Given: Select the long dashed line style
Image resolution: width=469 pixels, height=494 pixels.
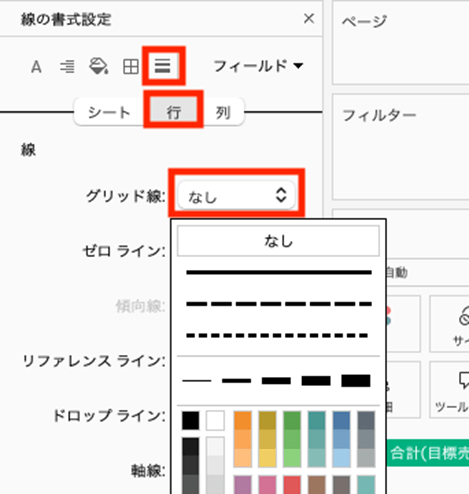Looking at the screenshot, I should 279,304.
